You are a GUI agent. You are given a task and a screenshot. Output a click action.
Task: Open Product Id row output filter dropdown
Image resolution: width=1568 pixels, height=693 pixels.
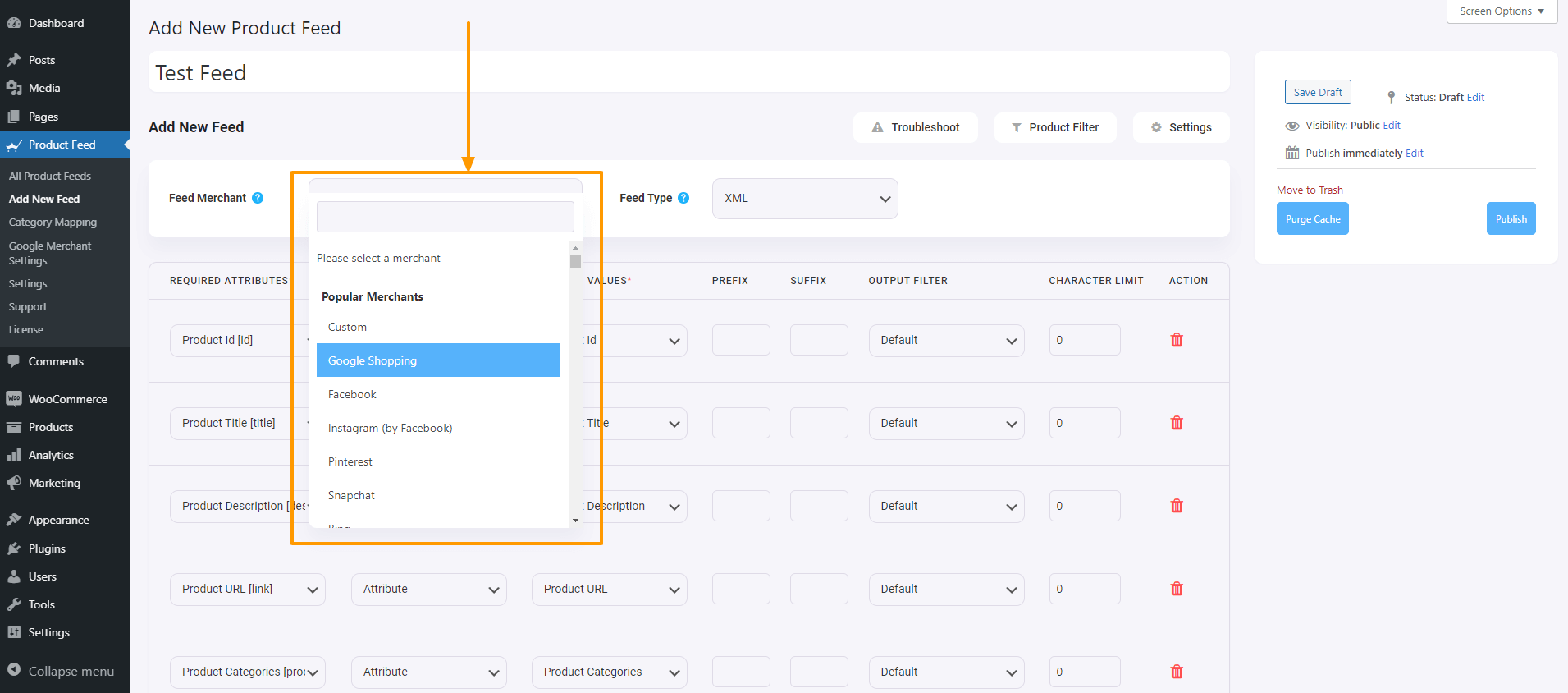tap(947, 341)
